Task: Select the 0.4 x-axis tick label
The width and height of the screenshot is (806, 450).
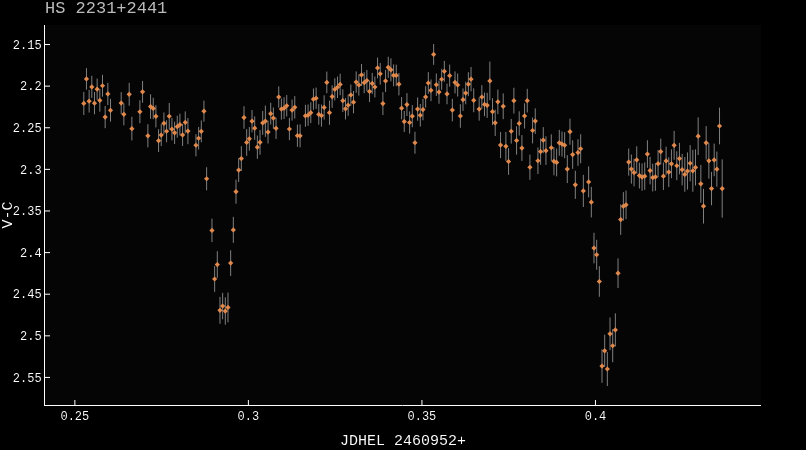Action: click(595, 416)
